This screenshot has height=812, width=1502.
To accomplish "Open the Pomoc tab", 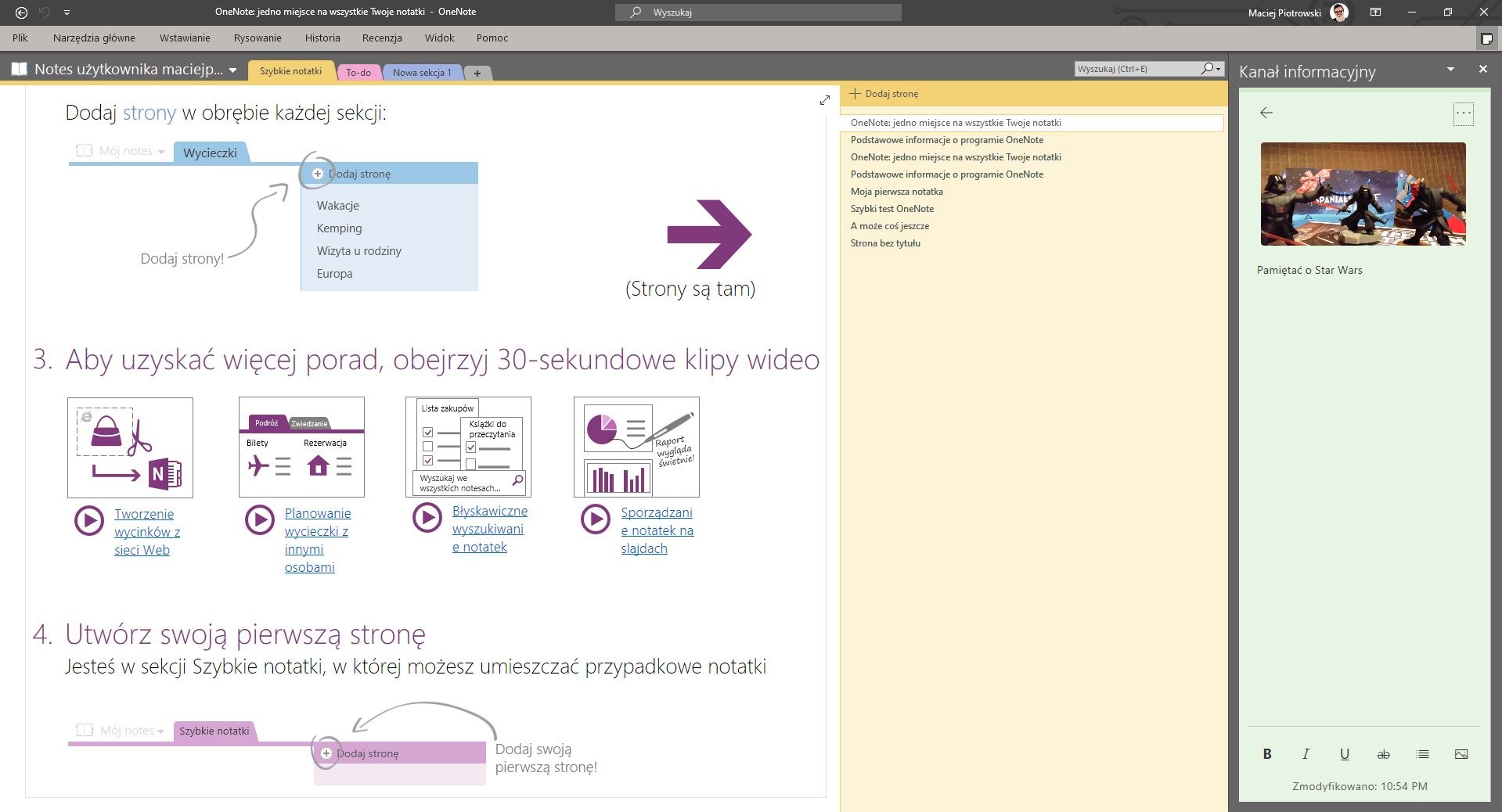I will click(x=492, y=38).
